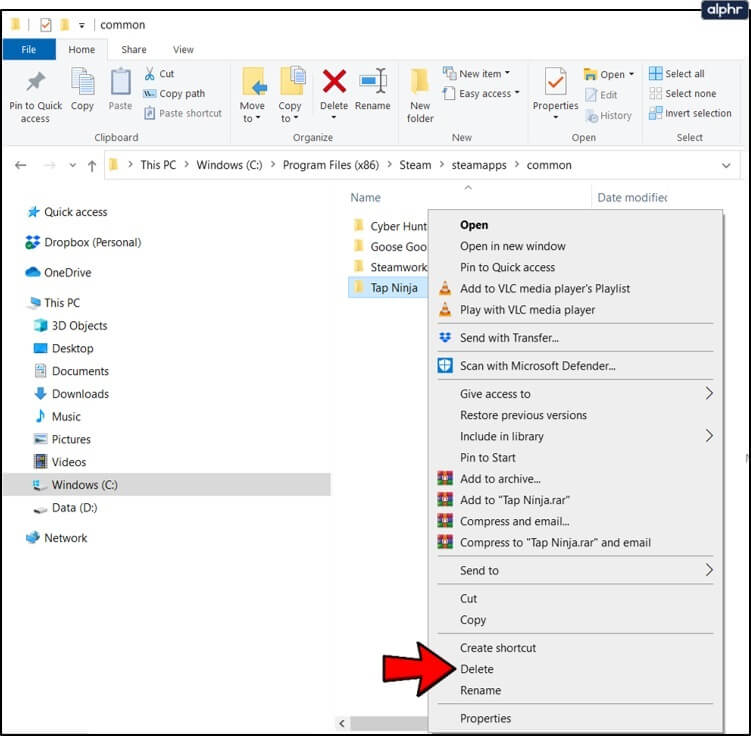751x736 pixels.
Task: Click Paste shortcut in the ribbon
Action: coord(183,113)
